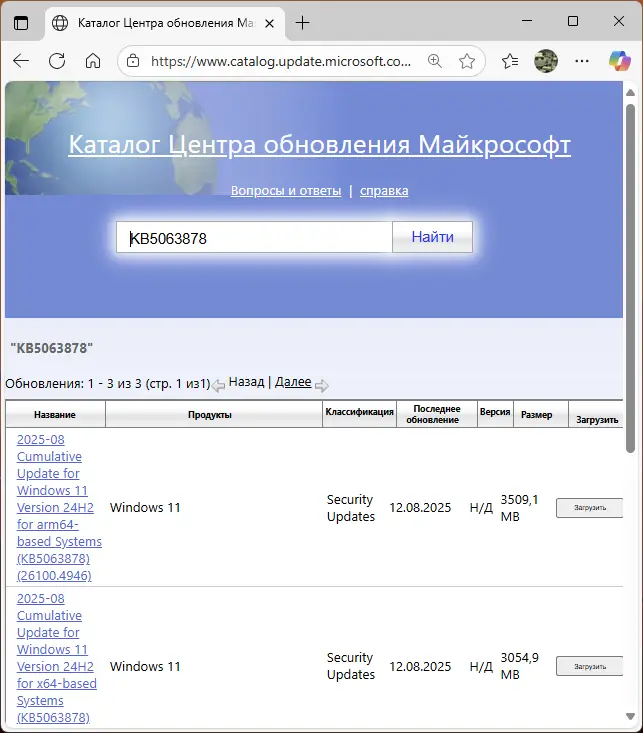This screenshot has height=733, width=643.
Task: Click the results count text Обновления: 1 - 3
Action: point(108,384)
